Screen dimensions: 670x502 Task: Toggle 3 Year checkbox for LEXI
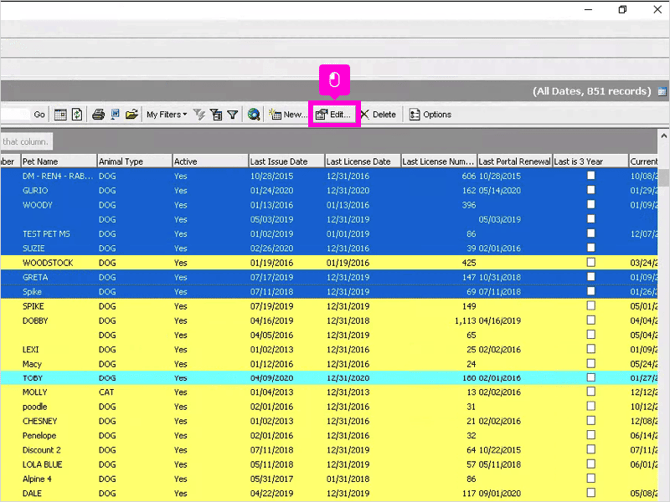[591, 349]
